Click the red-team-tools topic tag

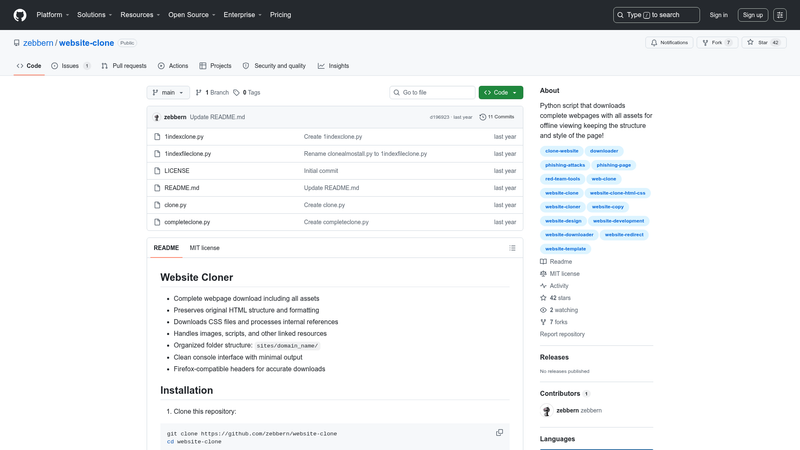click(x=562, y=179)
